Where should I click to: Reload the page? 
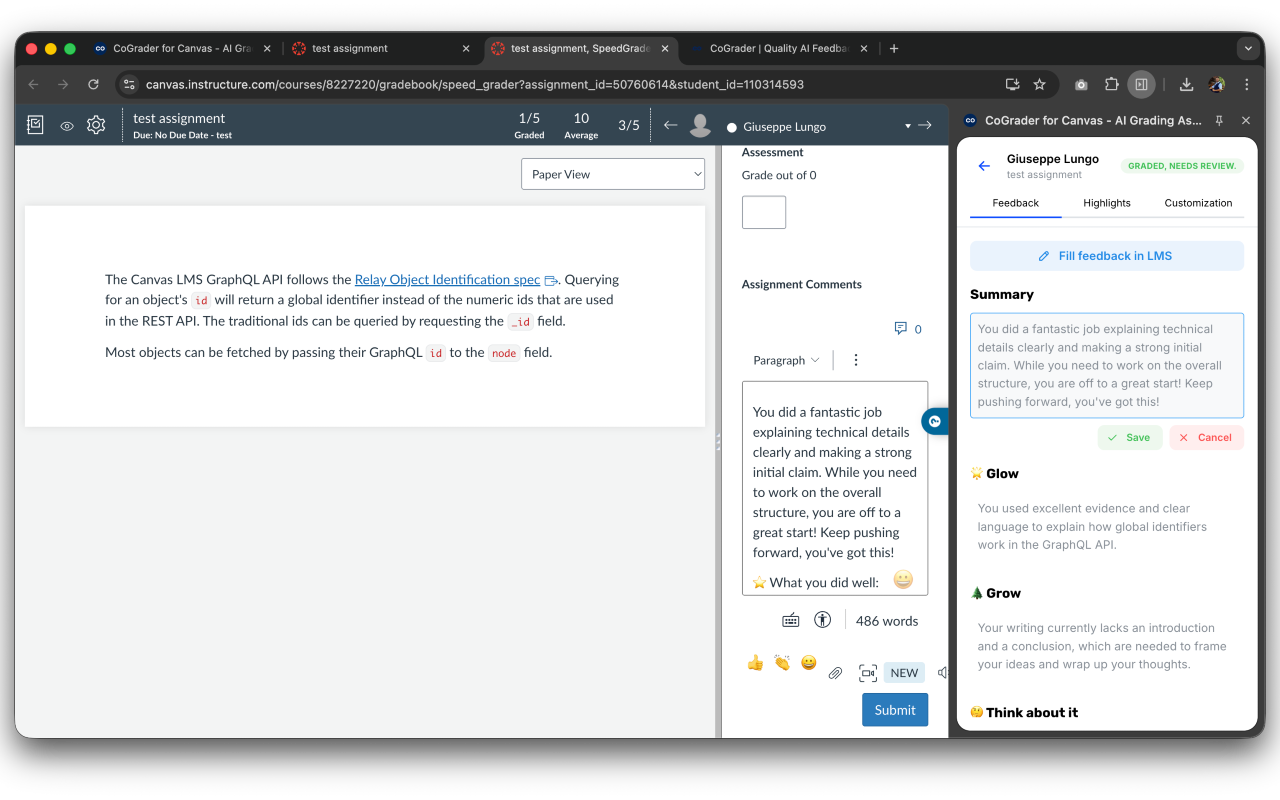tap(93, 84)
